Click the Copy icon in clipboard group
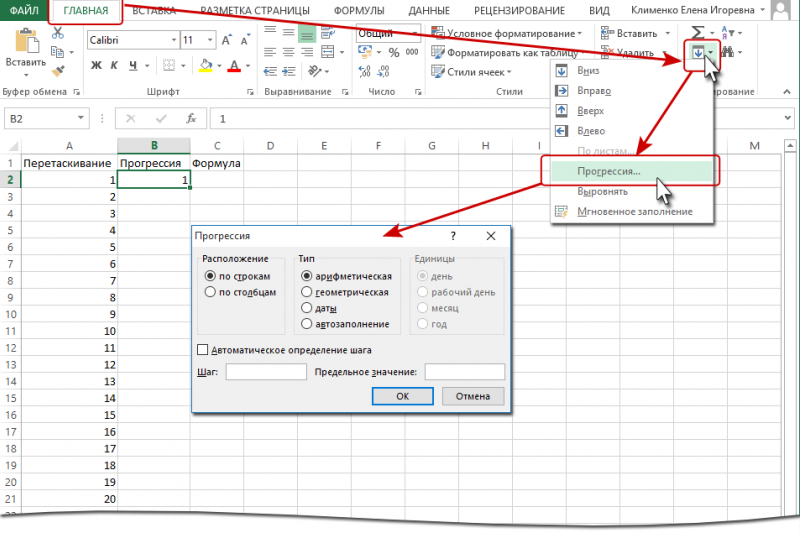The height and width of the screenshot is (533, 800). pos(57,52)
